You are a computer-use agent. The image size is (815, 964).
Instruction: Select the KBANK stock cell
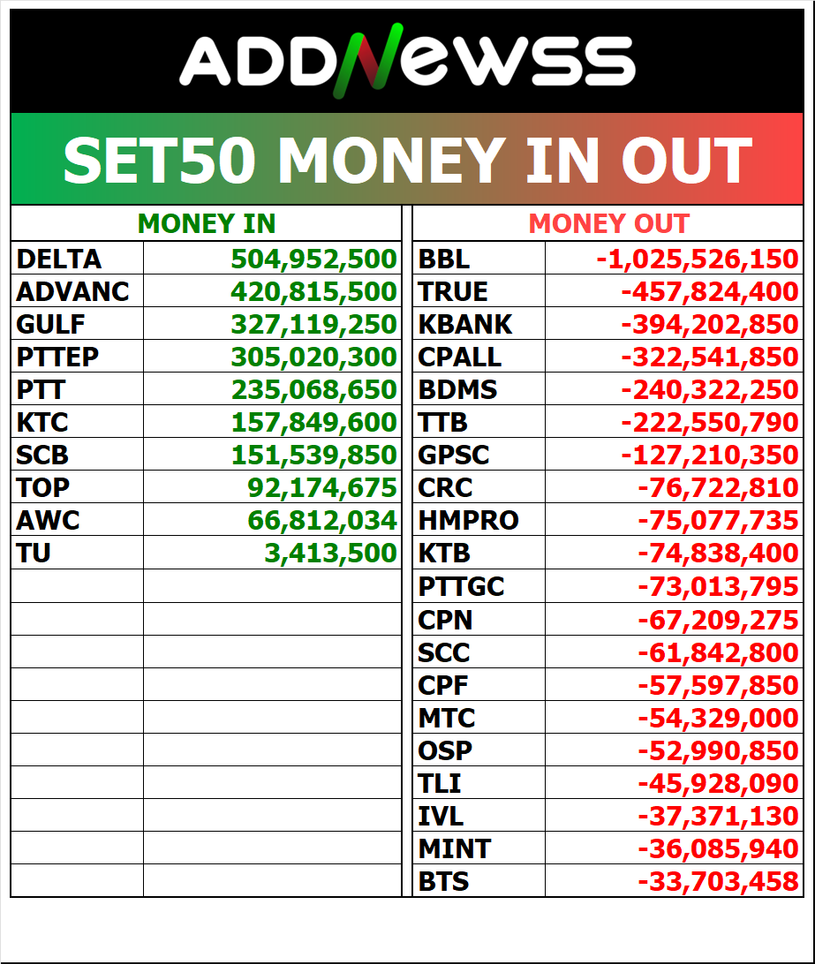(465, 325)
